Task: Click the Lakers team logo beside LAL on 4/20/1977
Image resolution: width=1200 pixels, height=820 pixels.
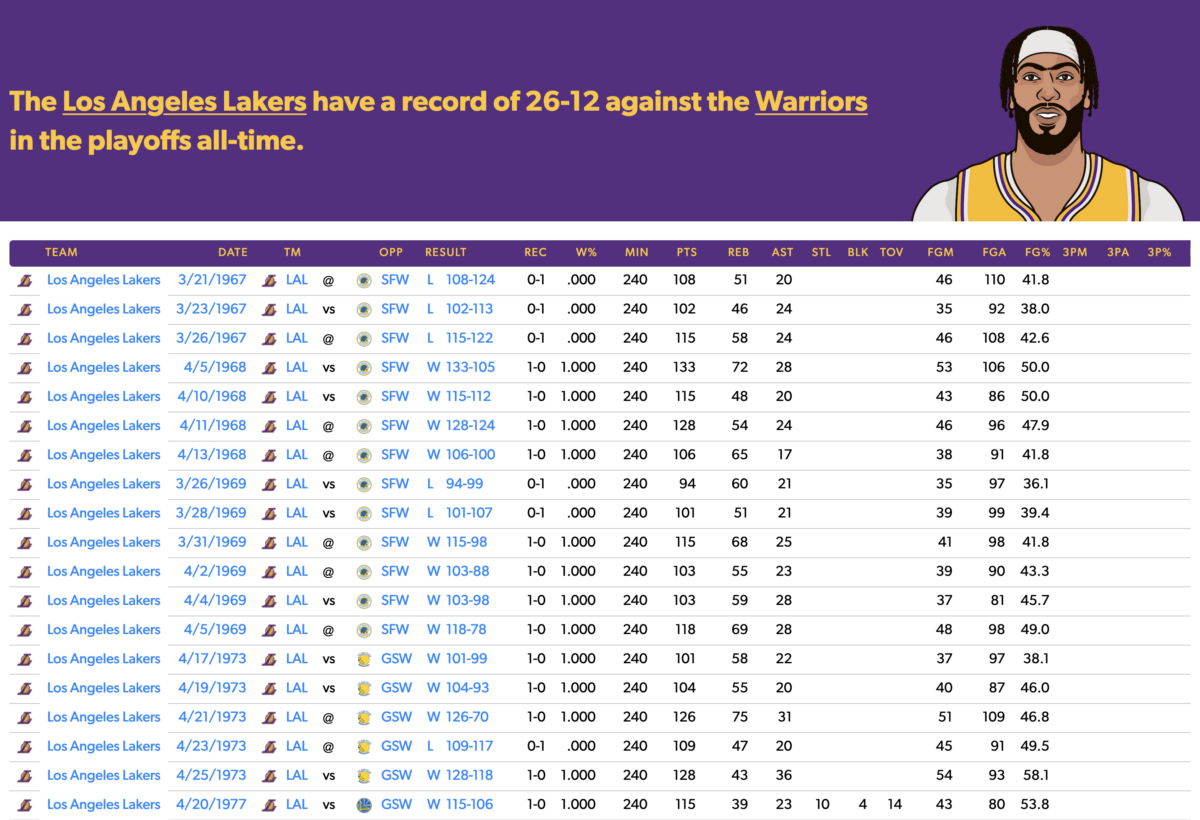Action: click(x=269, y=805)
